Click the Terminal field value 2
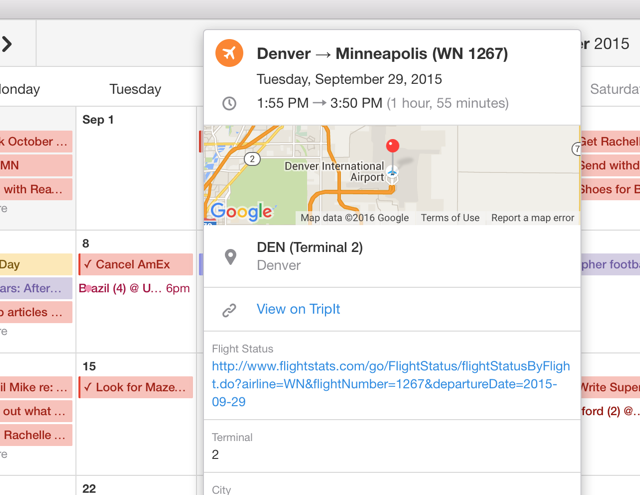Viewport: 640px width, 495px height. point(215,455)
